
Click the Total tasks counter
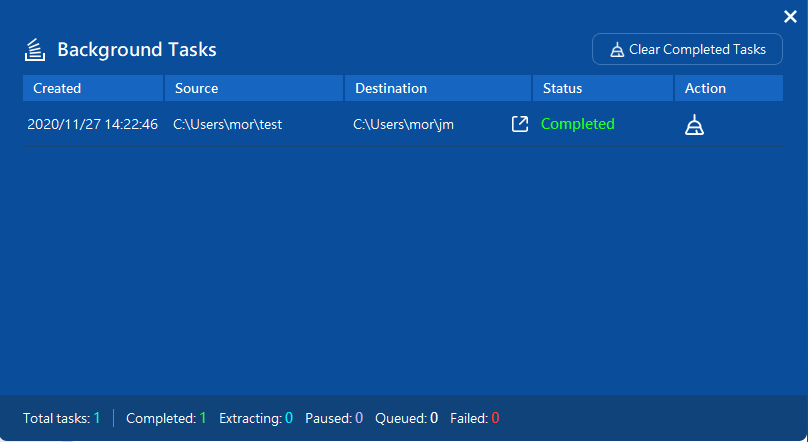[62, 418]
